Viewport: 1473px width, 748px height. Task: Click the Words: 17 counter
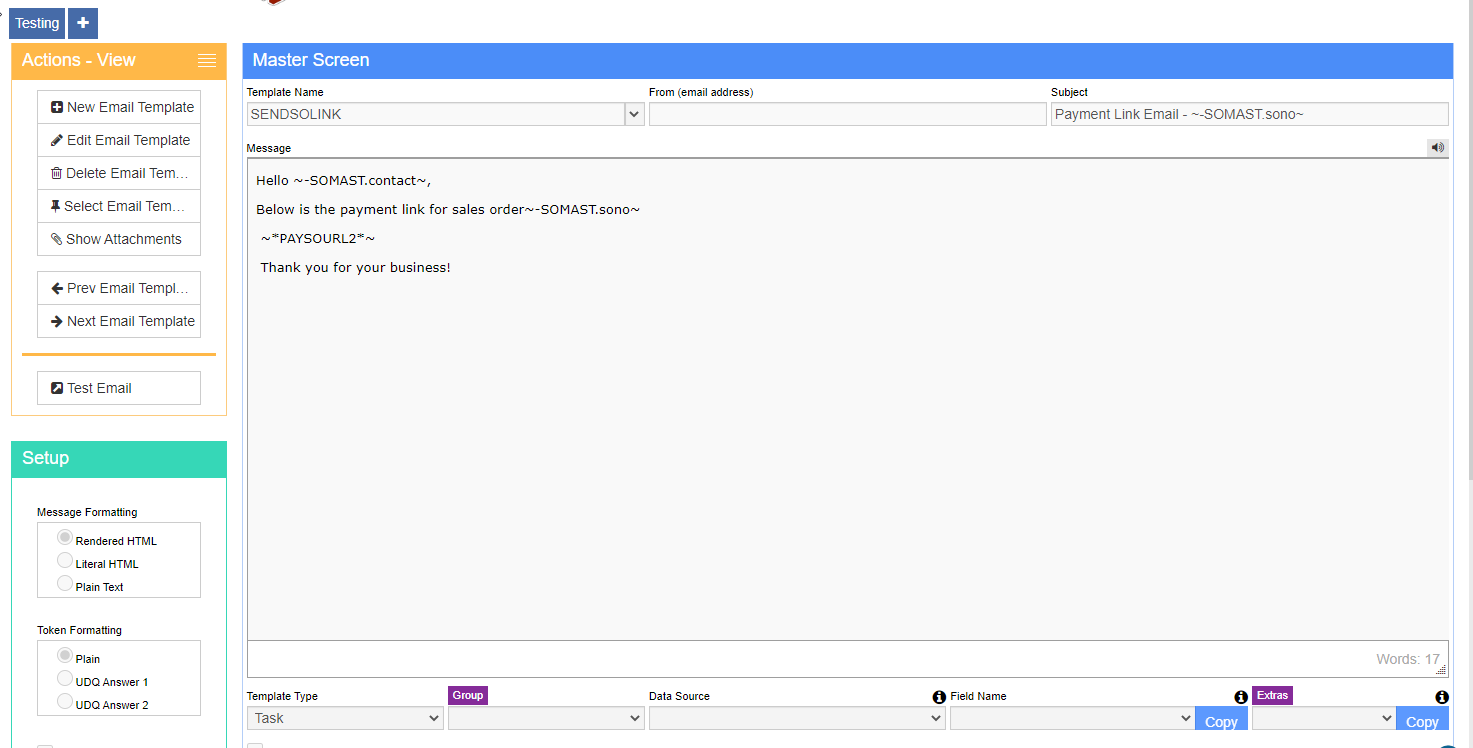tap(1408, 659)
